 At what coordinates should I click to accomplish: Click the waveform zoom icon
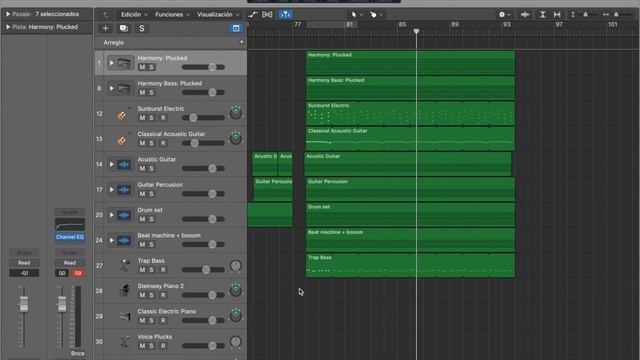[525, 15]
